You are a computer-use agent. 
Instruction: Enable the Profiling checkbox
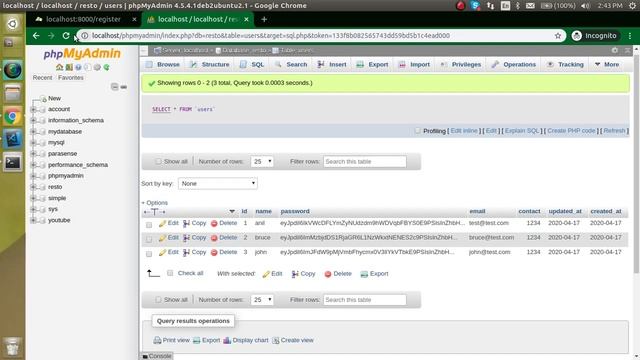pos(417,131)
